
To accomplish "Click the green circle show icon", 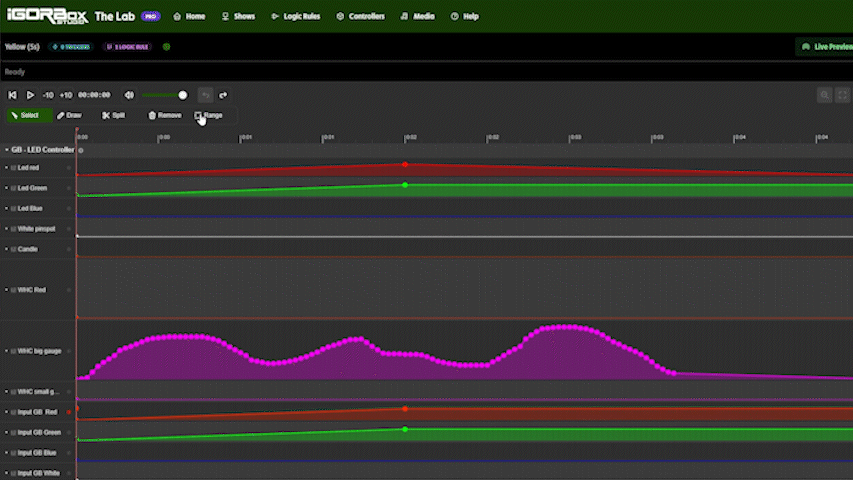I will tap(167, 47).
